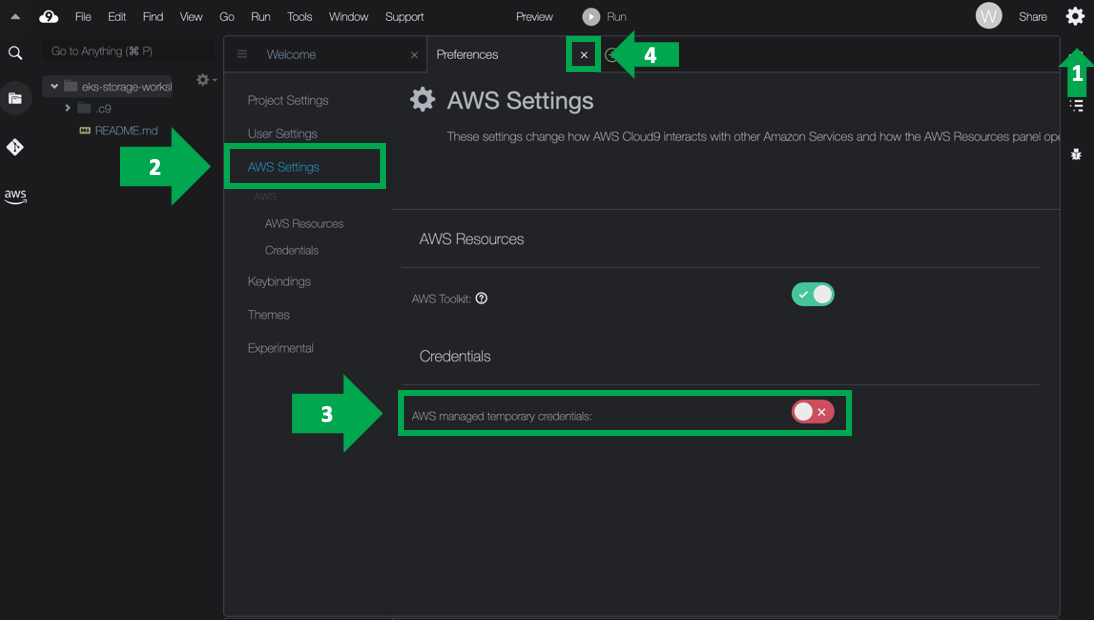This screenshot has width=1094, height=621.
Task: Click the Share button
Action: tap(1032, 17)
